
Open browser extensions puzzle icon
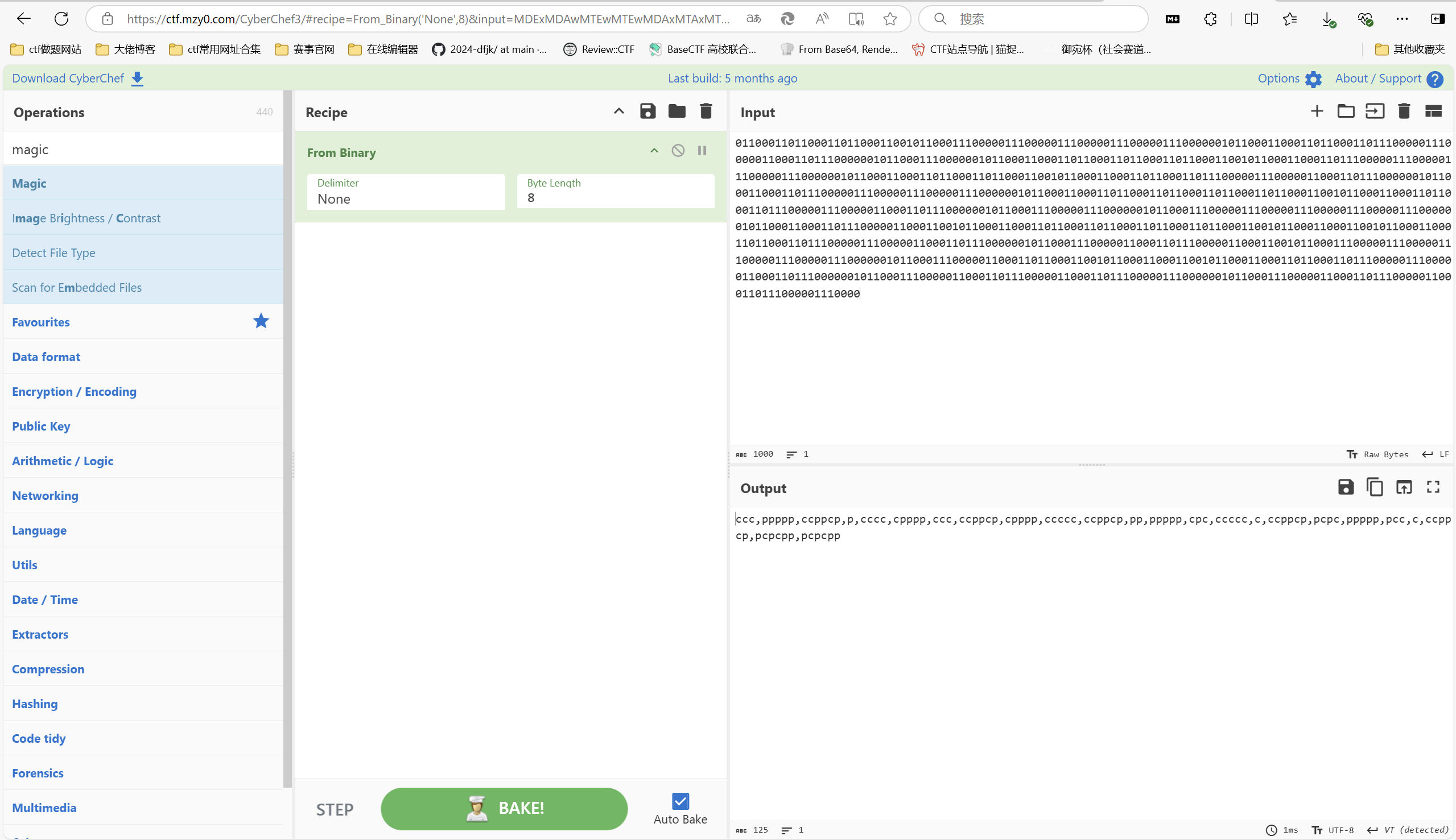click(x=1210, y=19)
